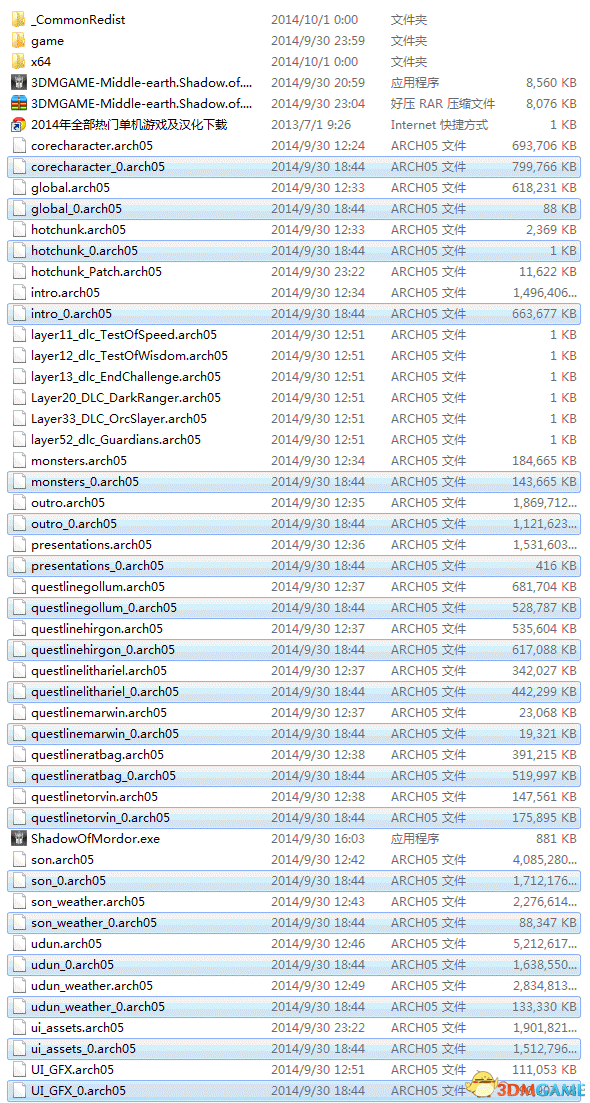Click the 693,706 KB size value
Viewport: 590px width, 1103px height.
tap(544, 146)
